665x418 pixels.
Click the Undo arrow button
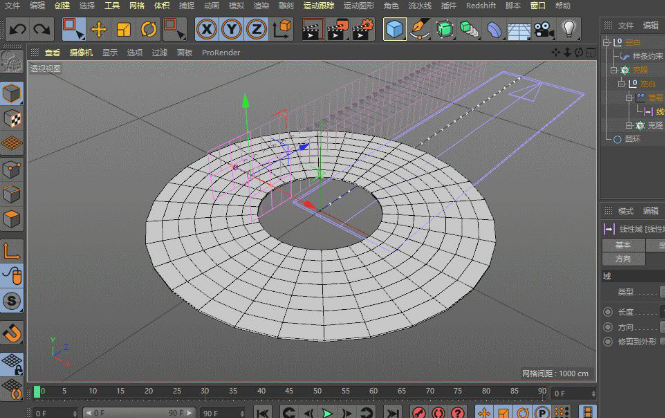click(16, 29)
